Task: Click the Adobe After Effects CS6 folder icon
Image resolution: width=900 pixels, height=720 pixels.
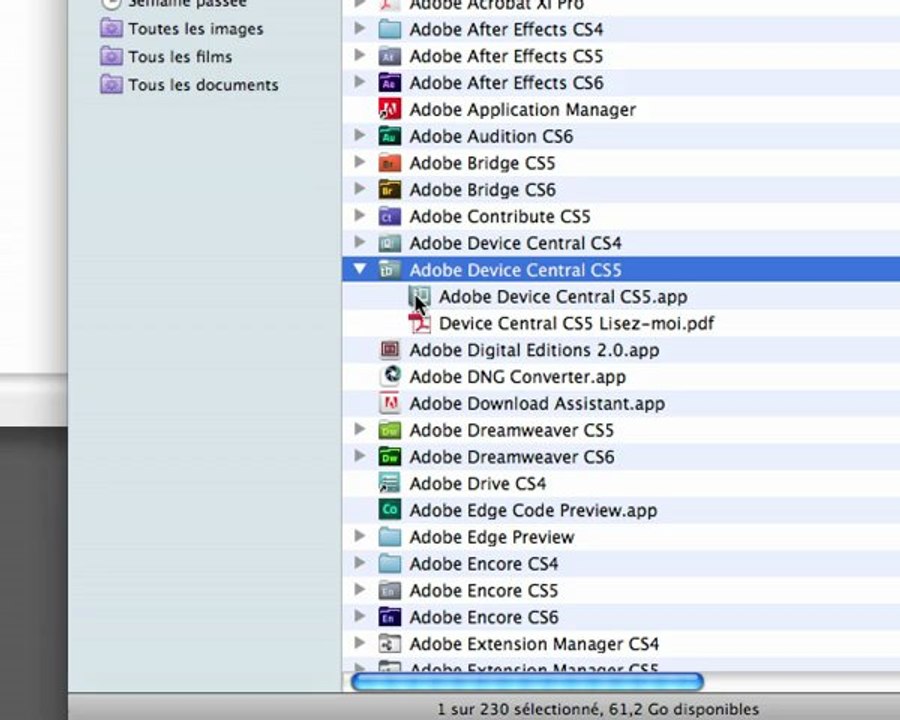Action: [390, 83]
